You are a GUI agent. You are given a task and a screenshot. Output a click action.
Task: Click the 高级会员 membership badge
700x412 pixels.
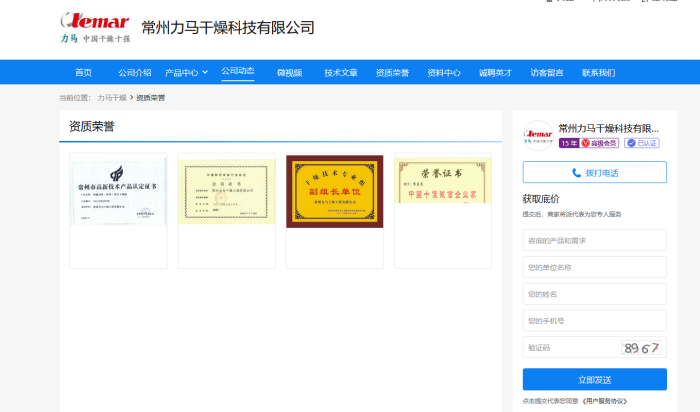pos(601,143)
